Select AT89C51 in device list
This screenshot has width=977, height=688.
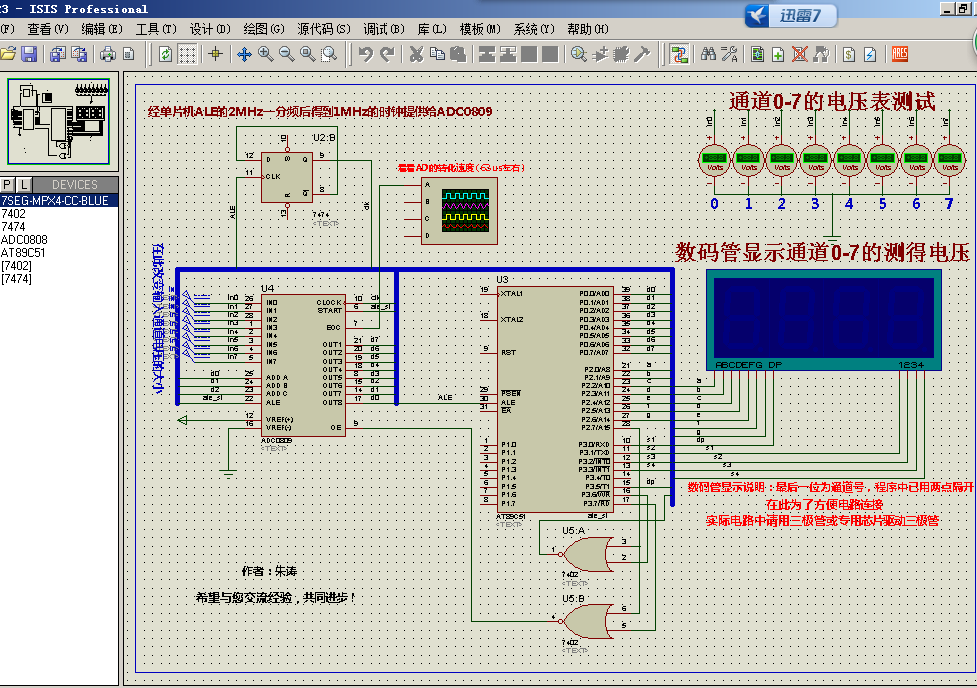[x=59, y=253]
